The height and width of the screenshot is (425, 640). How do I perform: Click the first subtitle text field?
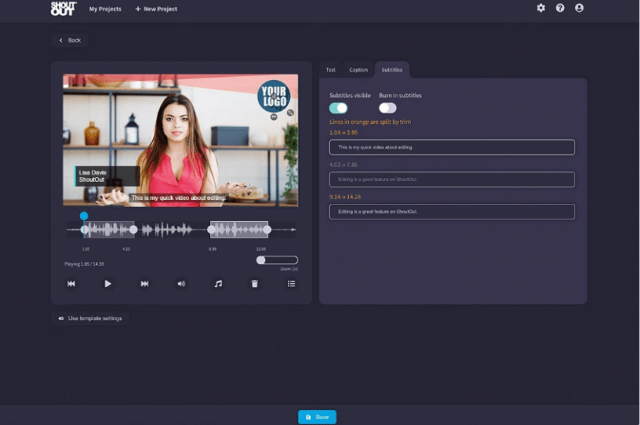click(451, 147)
